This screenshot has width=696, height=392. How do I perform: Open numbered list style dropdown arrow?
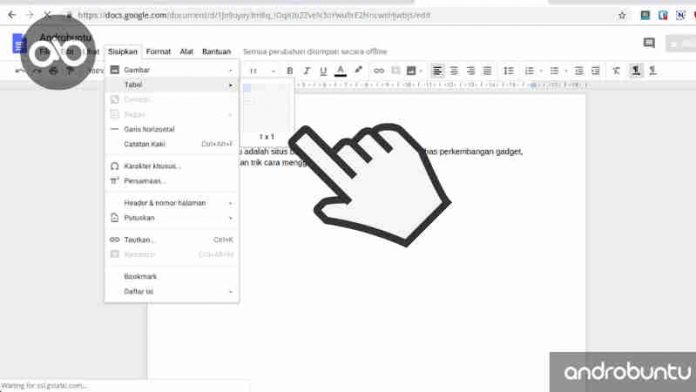[x=541, y=71]
